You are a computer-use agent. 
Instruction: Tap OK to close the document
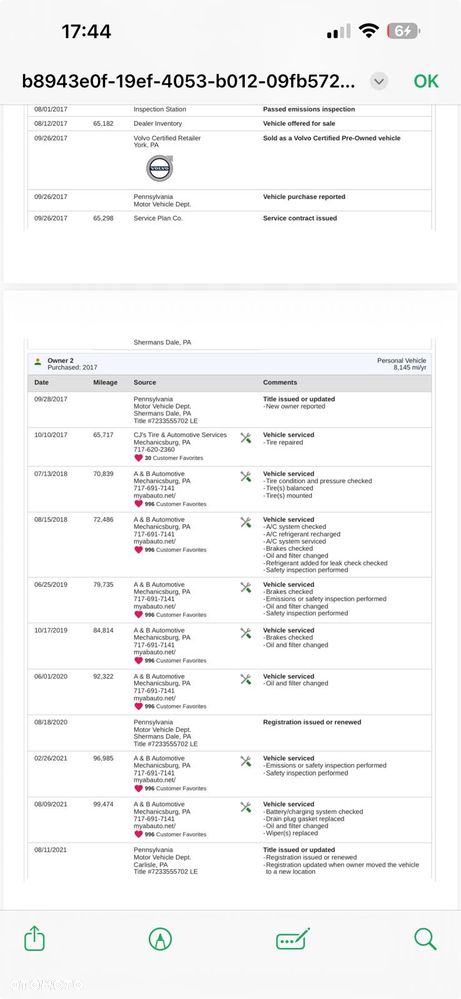426,81
